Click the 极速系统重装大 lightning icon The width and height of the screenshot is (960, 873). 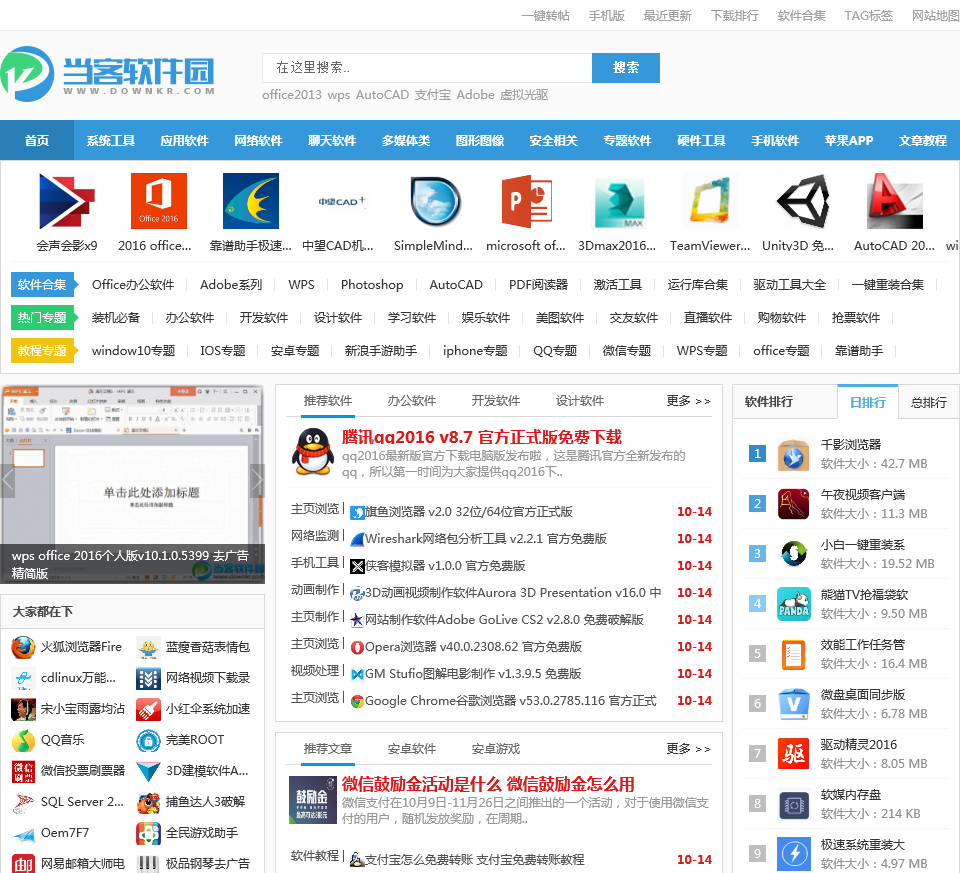coord(793,853)
